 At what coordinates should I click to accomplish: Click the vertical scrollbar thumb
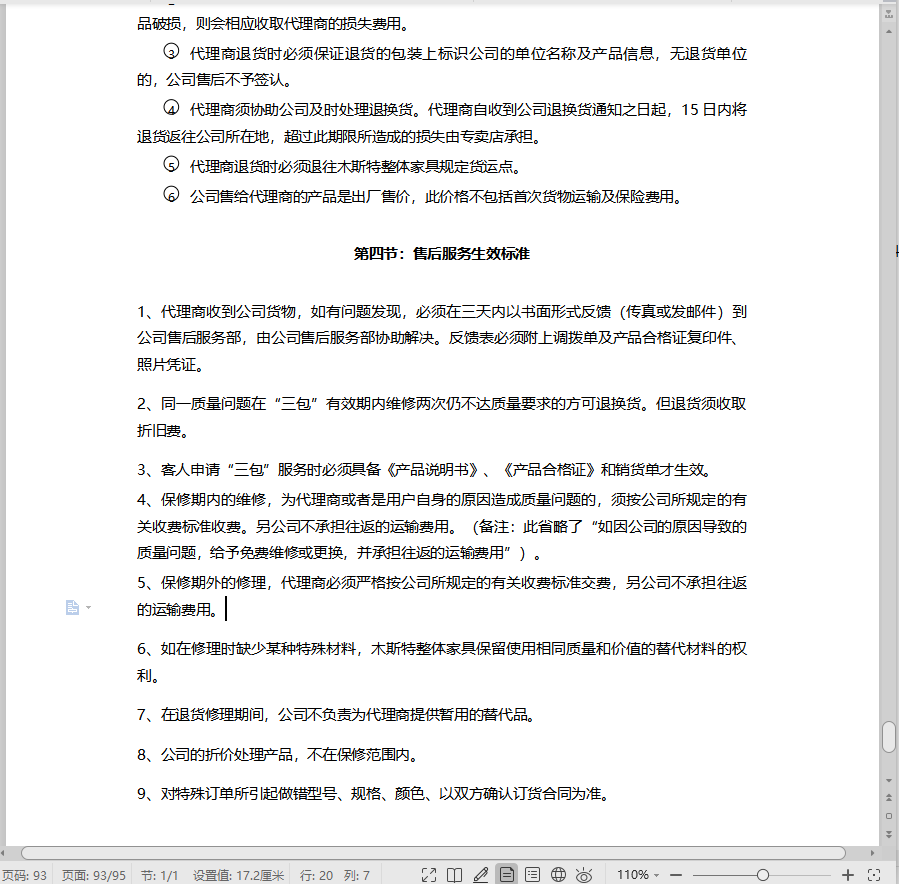(x=888, y=737)
